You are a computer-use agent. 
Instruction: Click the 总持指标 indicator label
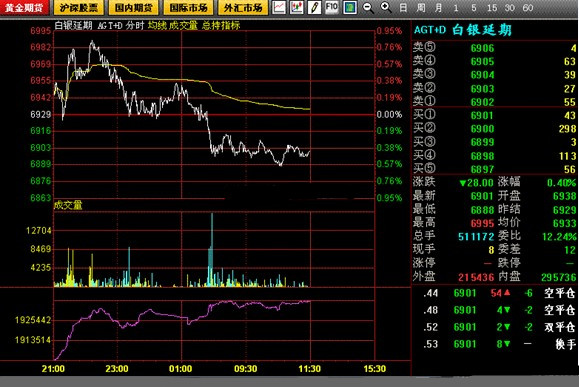point(221,25)
